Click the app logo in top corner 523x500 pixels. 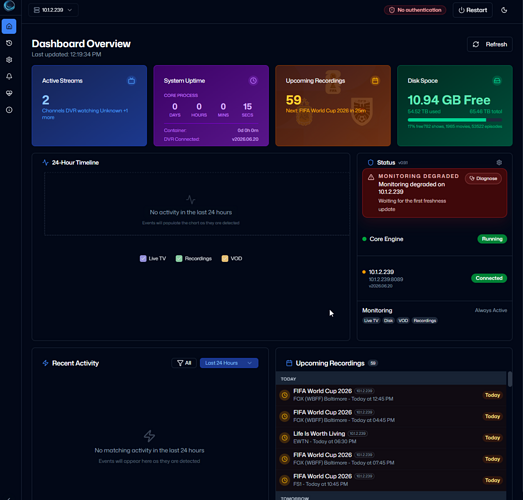[x=9, y=5]
